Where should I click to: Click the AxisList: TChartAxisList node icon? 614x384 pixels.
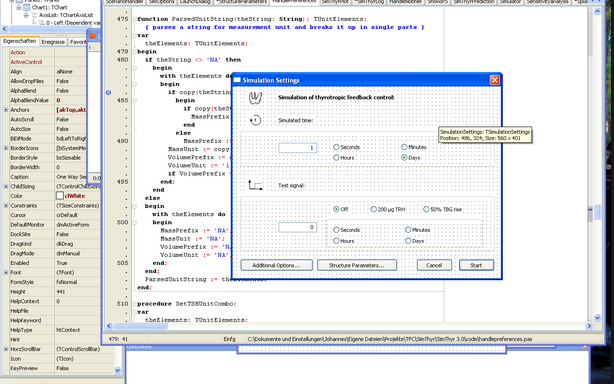click(x=34, y=15)
